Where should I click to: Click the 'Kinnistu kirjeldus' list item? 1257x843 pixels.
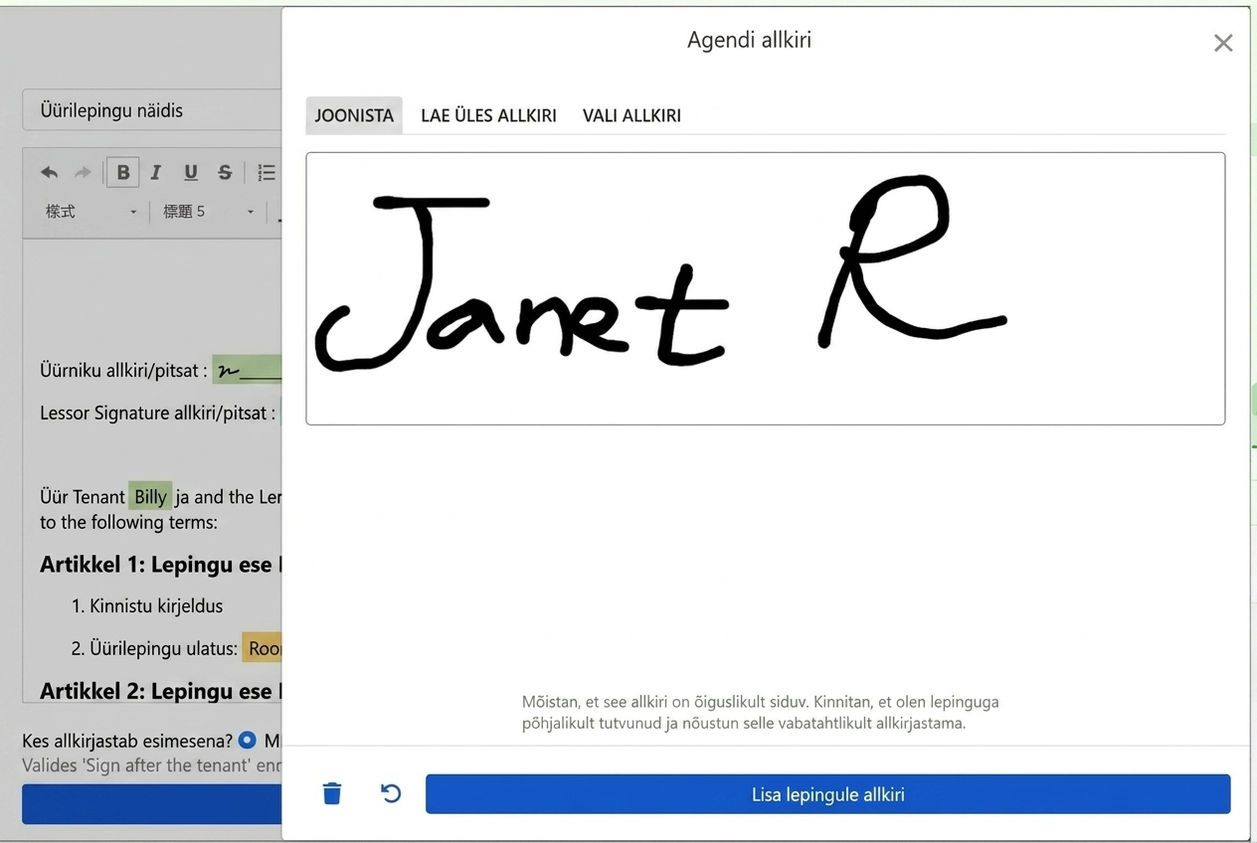(156, 606)
